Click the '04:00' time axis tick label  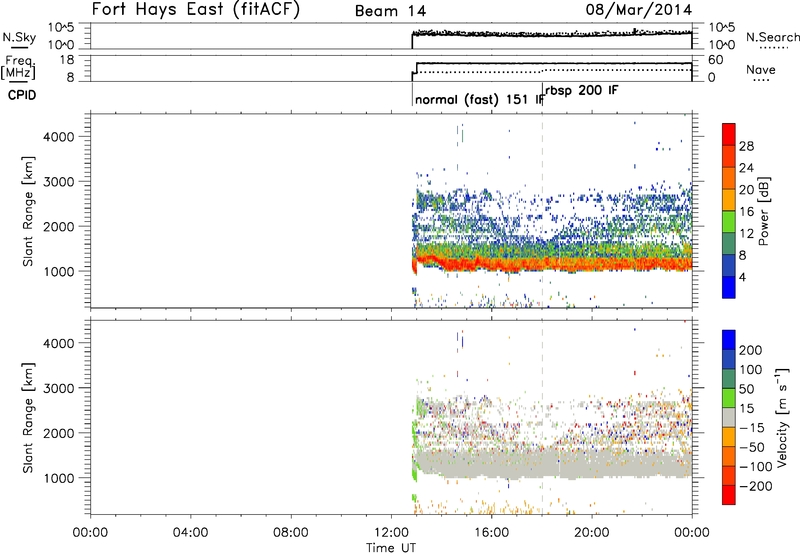(190, 533)
